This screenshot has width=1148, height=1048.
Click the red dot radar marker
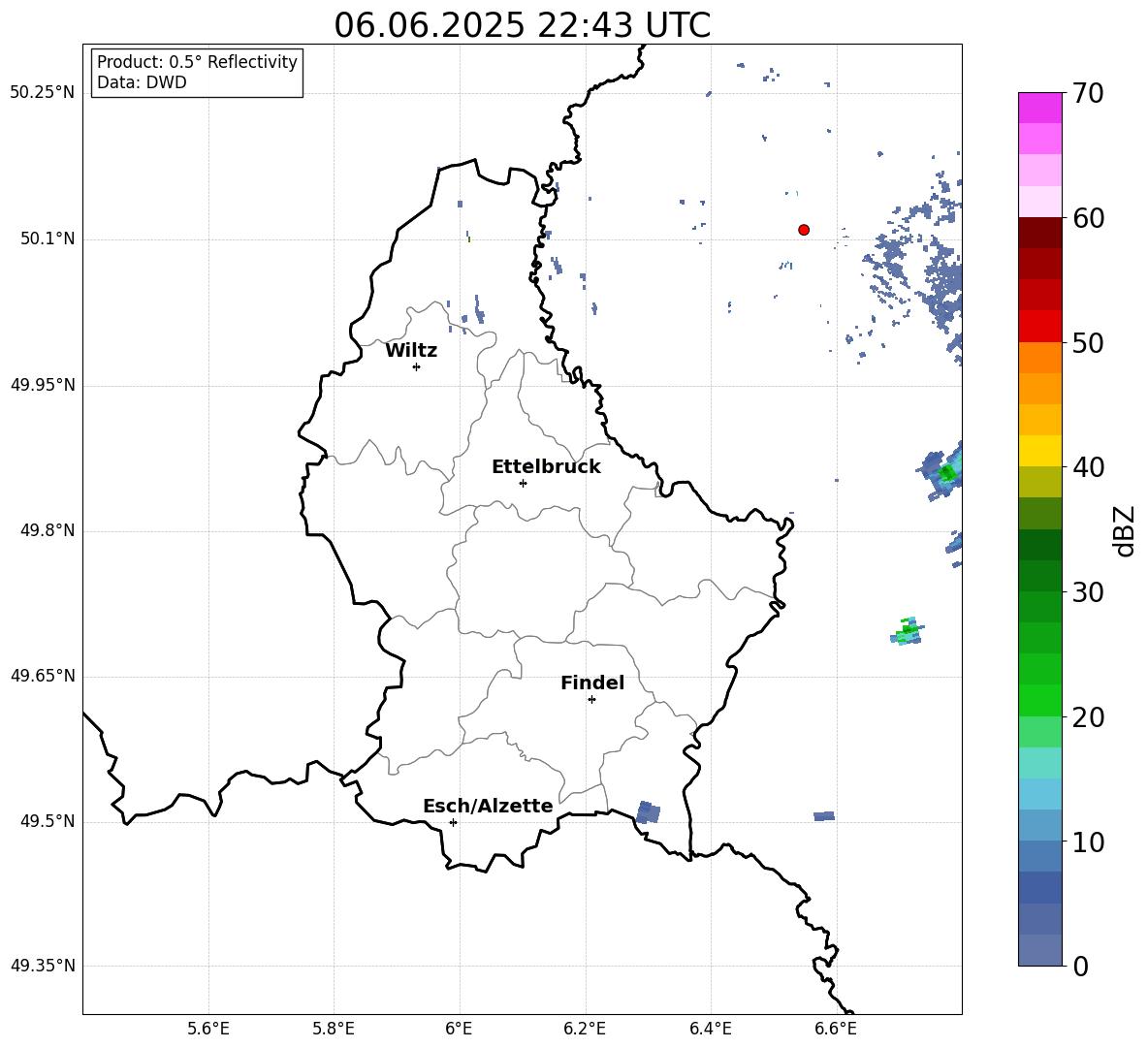(803, 230)
